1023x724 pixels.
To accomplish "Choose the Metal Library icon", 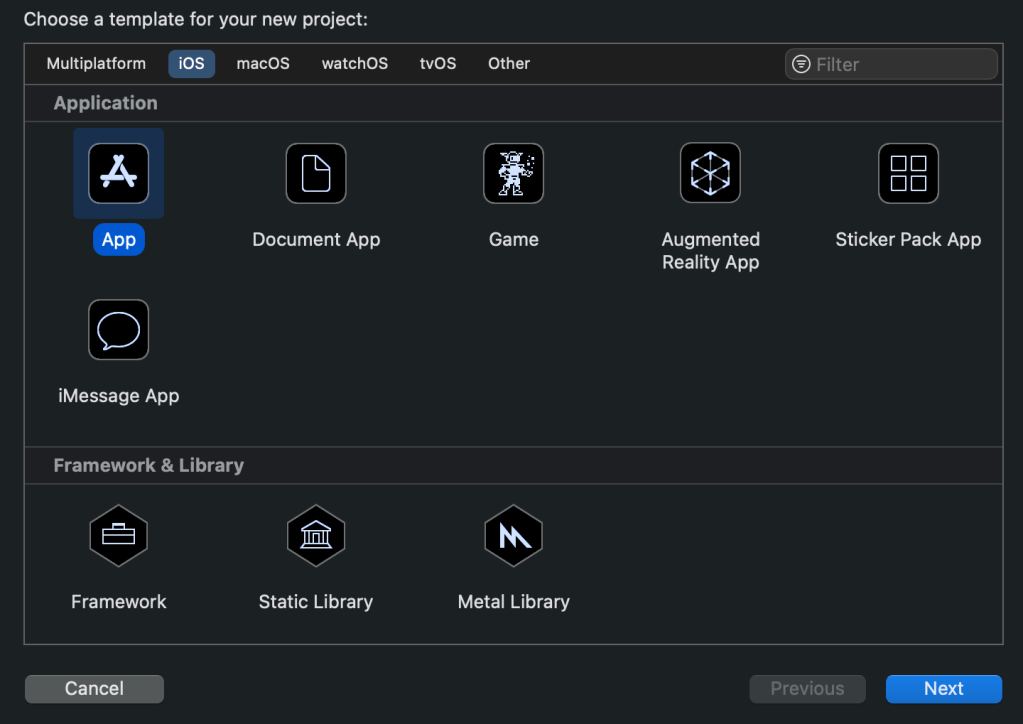I will click(x=513, y=535).
